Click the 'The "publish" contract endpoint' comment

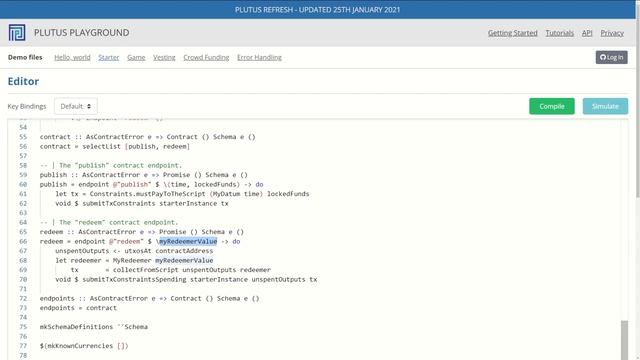(x=120, y=165)
